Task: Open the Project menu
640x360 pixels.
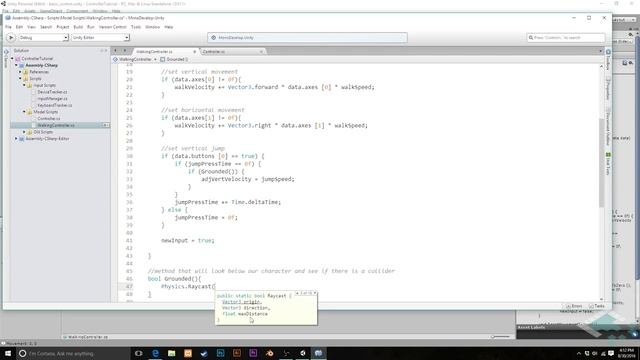Action: [x=62, y=27]
